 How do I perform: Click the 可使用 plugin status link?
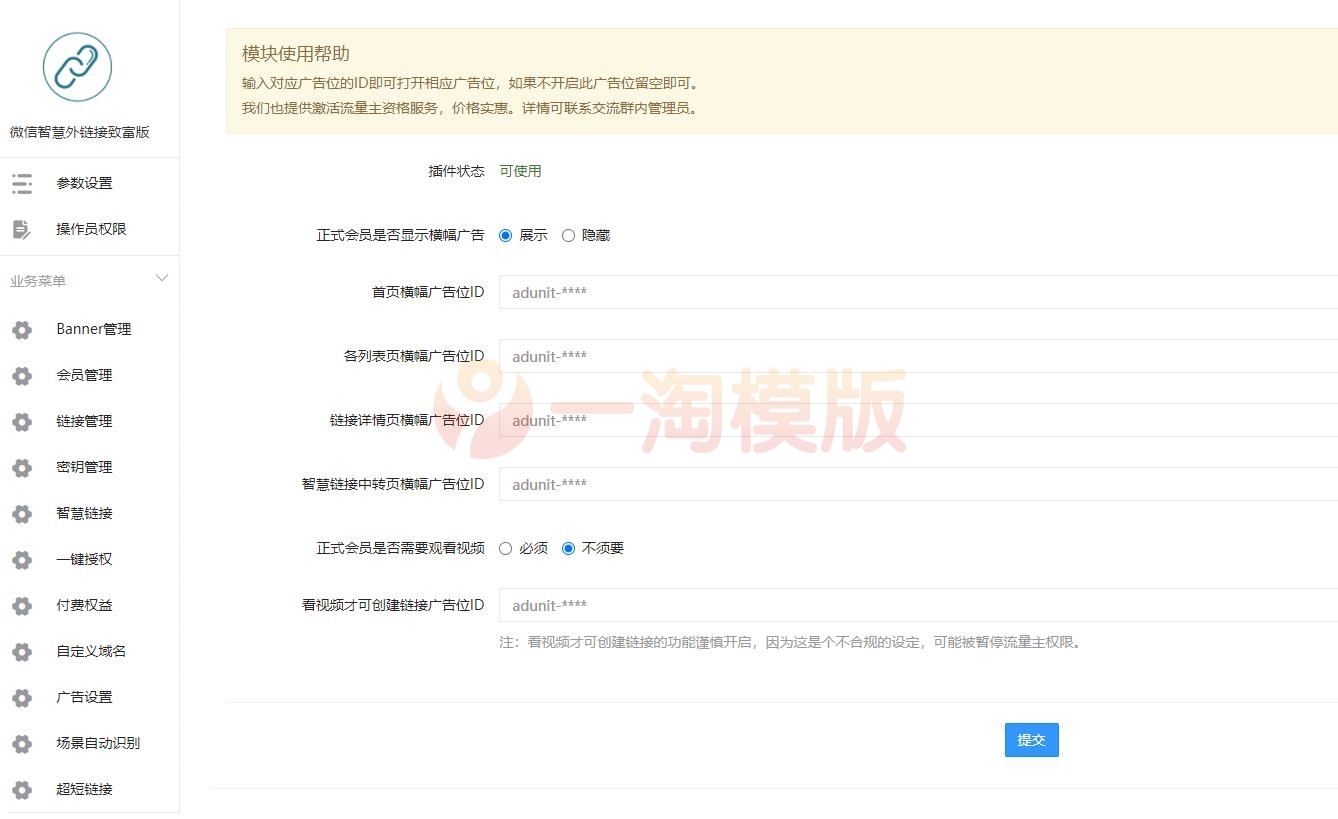click(521, 170)
